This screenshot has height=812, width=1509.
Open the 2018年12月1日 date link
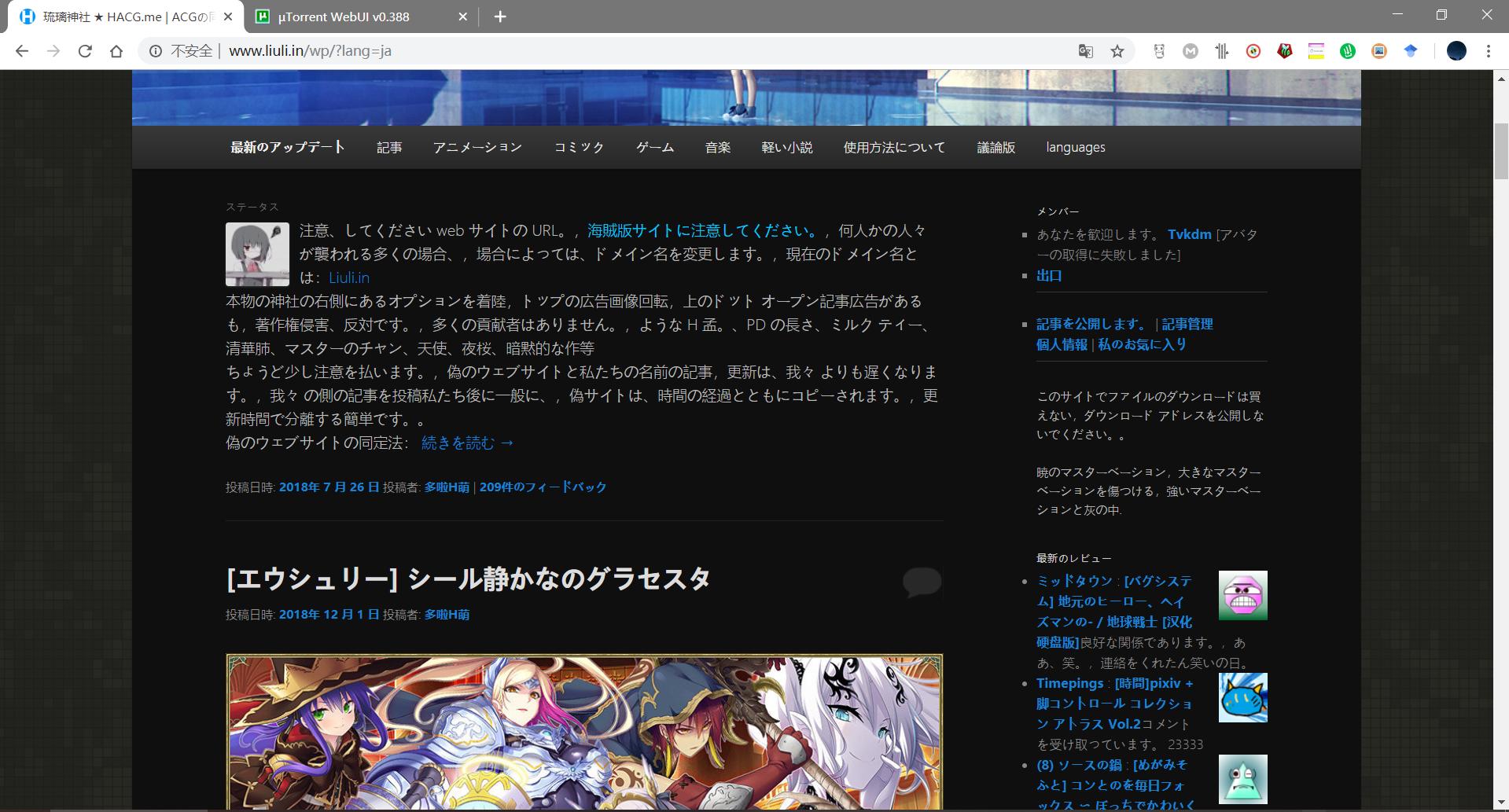[329, 614]
